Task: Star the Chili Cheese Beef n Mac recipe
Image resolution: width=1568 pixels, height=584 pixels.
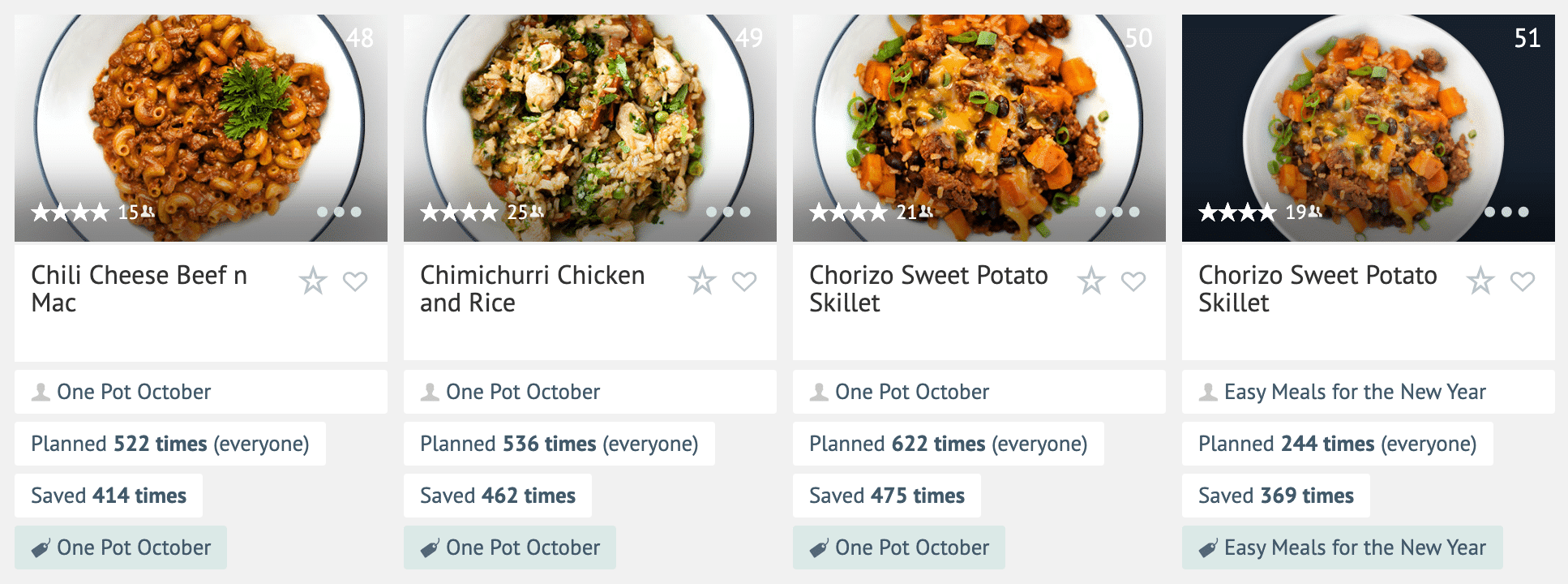Action: coord(313,281)
